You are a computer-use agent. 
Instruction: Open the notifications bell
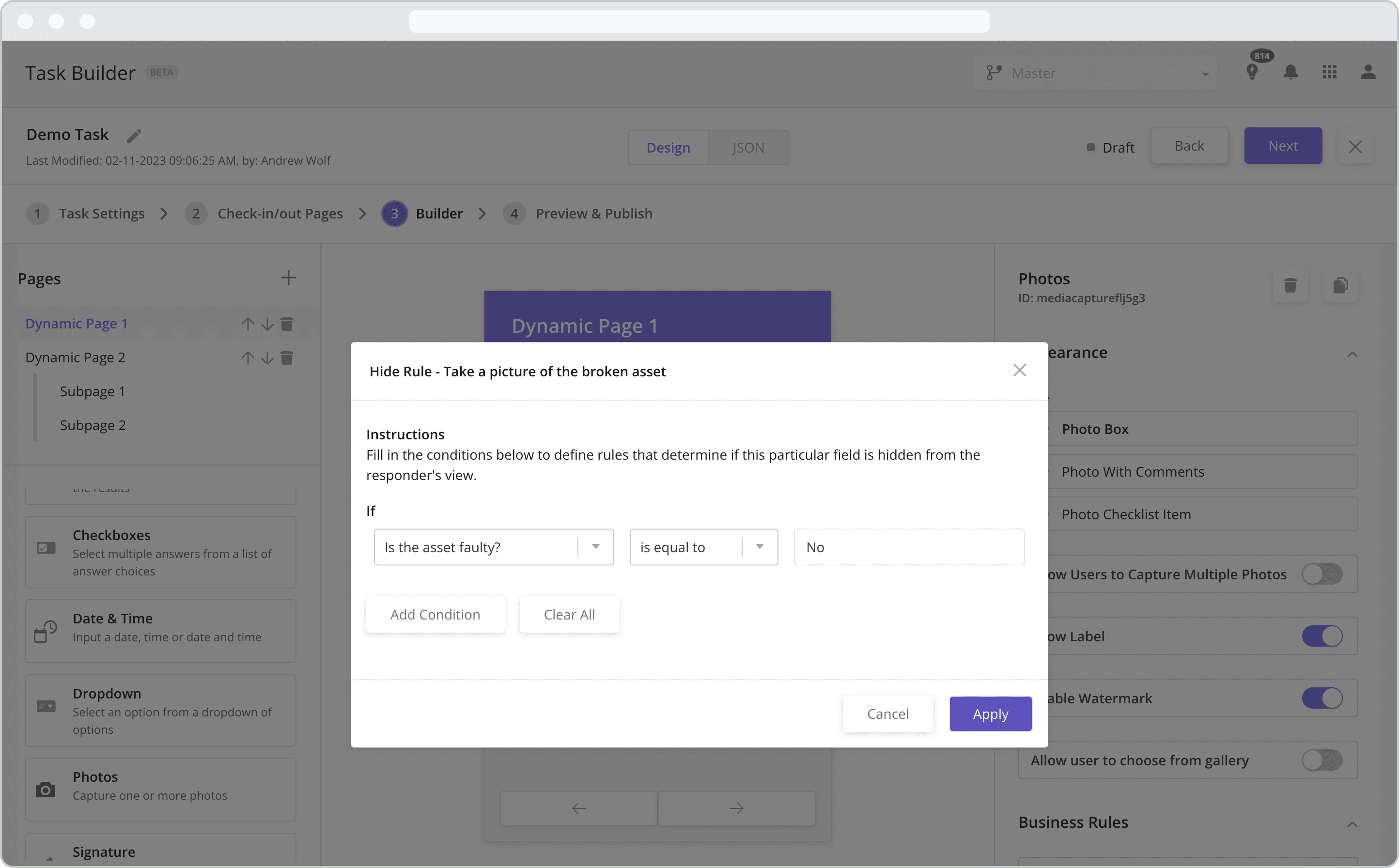tap(1290, 72)
